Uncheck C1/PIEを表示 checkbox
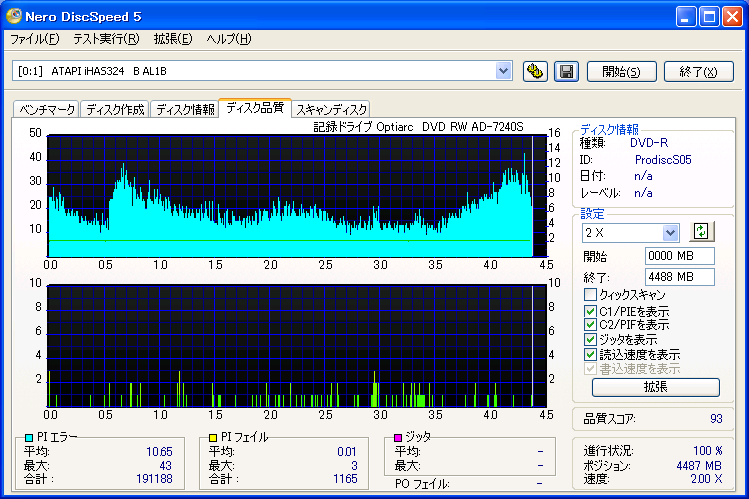 pyautogui.click(x=590, y=311)
